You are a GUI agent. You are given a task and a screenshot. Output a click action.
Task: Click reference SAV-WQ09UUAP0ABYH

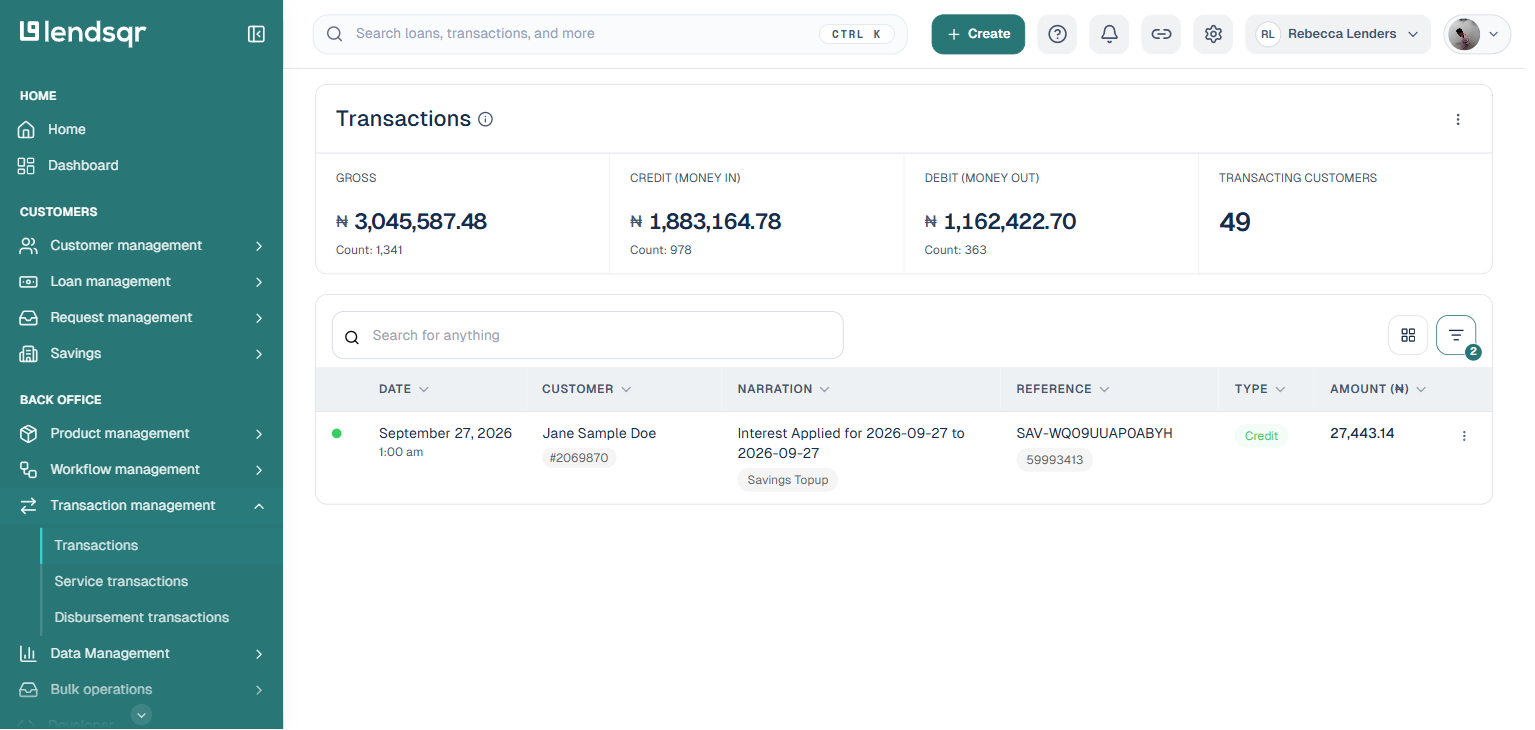[1094, 434]
